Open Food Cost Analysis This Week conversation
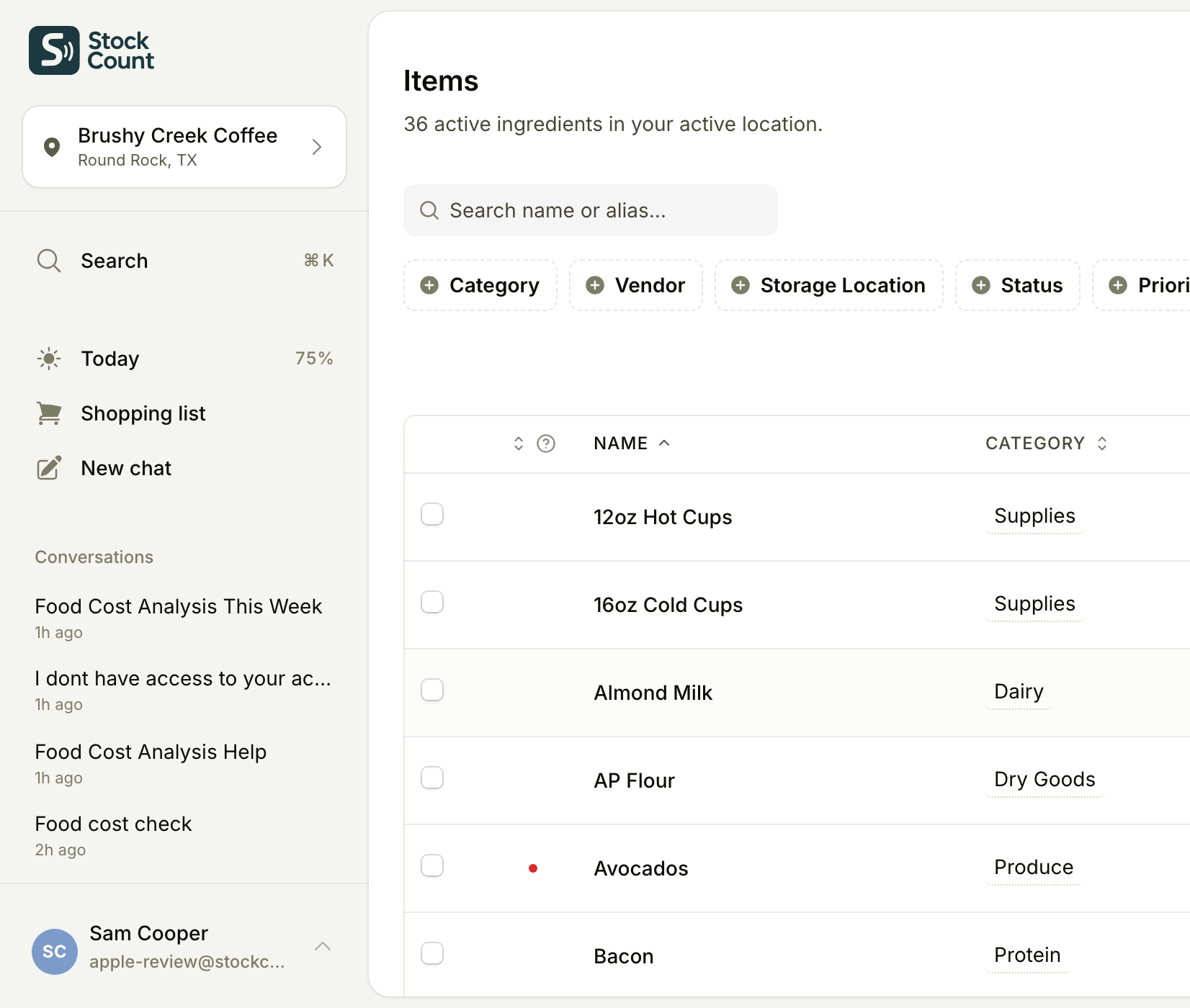The image size is (1190, 1008). coord(184,618)
